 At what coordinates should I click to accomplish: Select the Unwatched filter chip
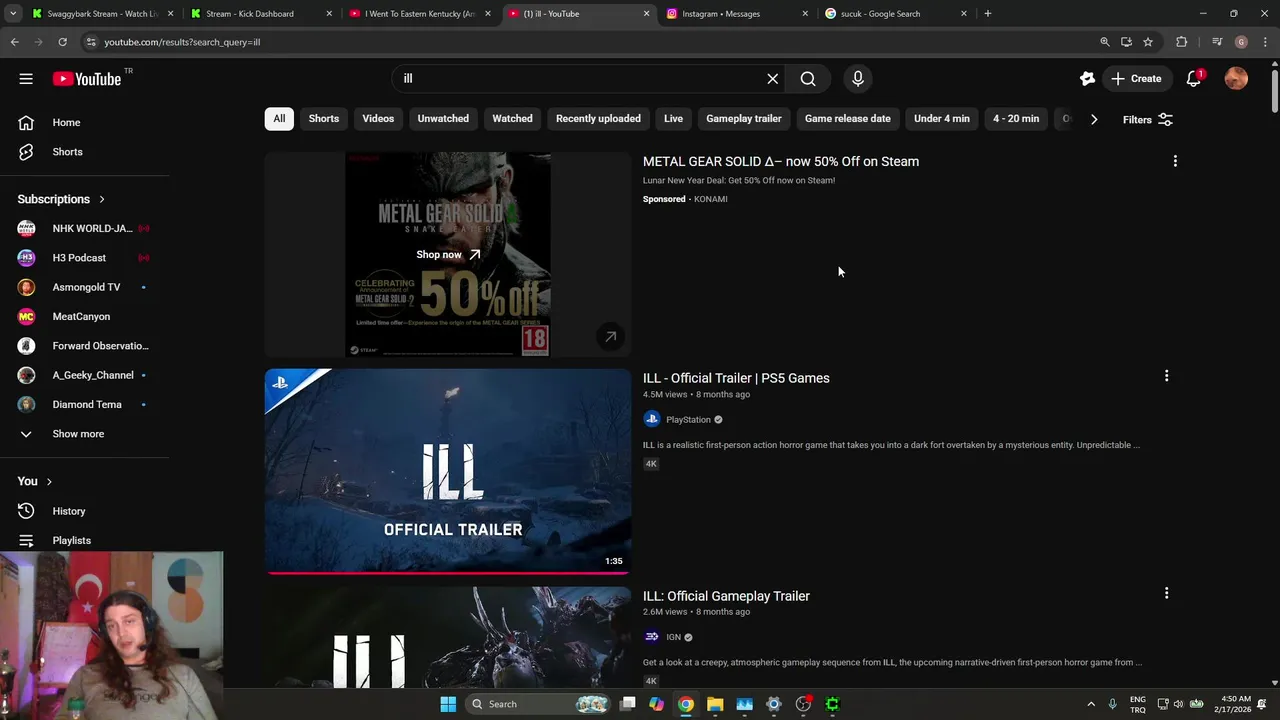443,118
